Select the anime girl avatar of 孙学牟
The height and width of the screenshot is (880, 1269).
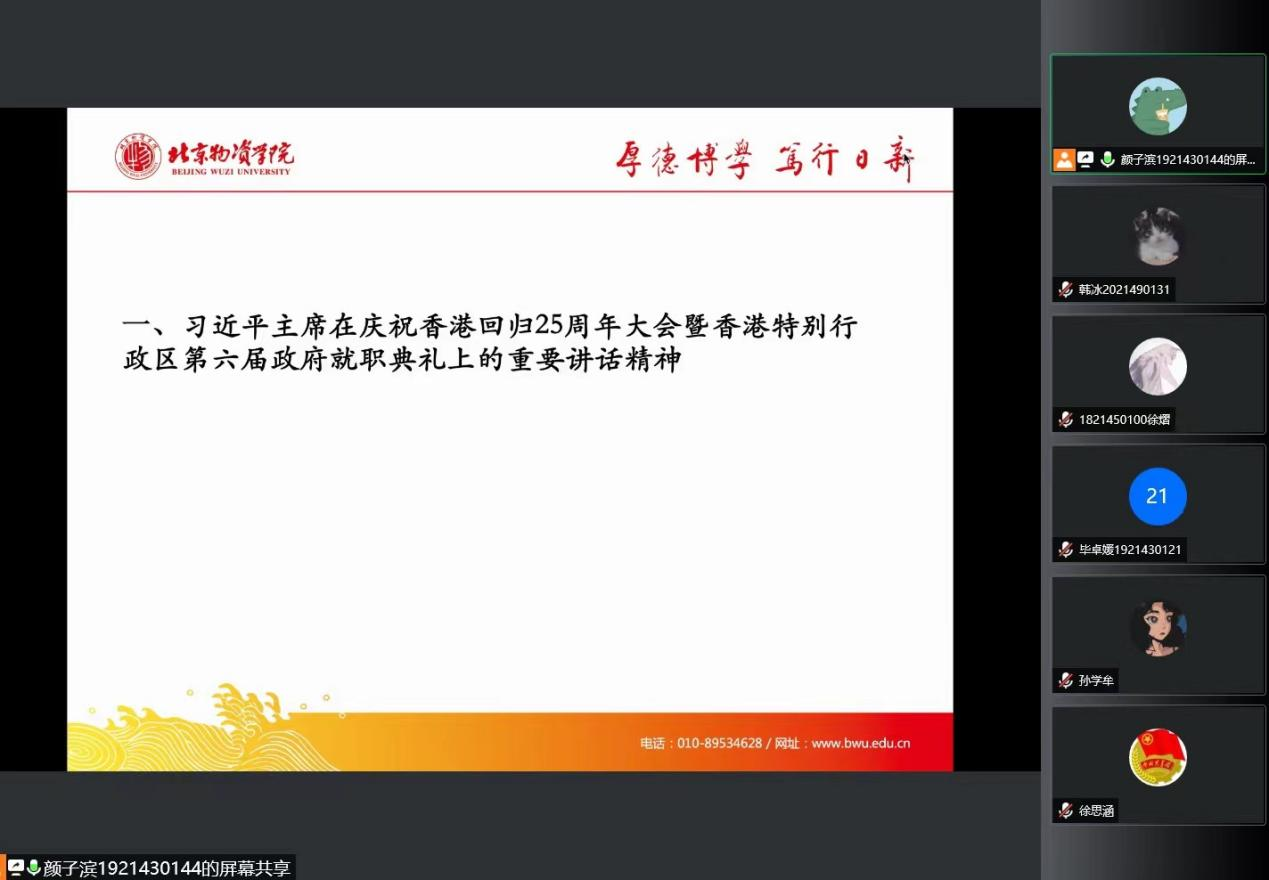(1157, 628)
